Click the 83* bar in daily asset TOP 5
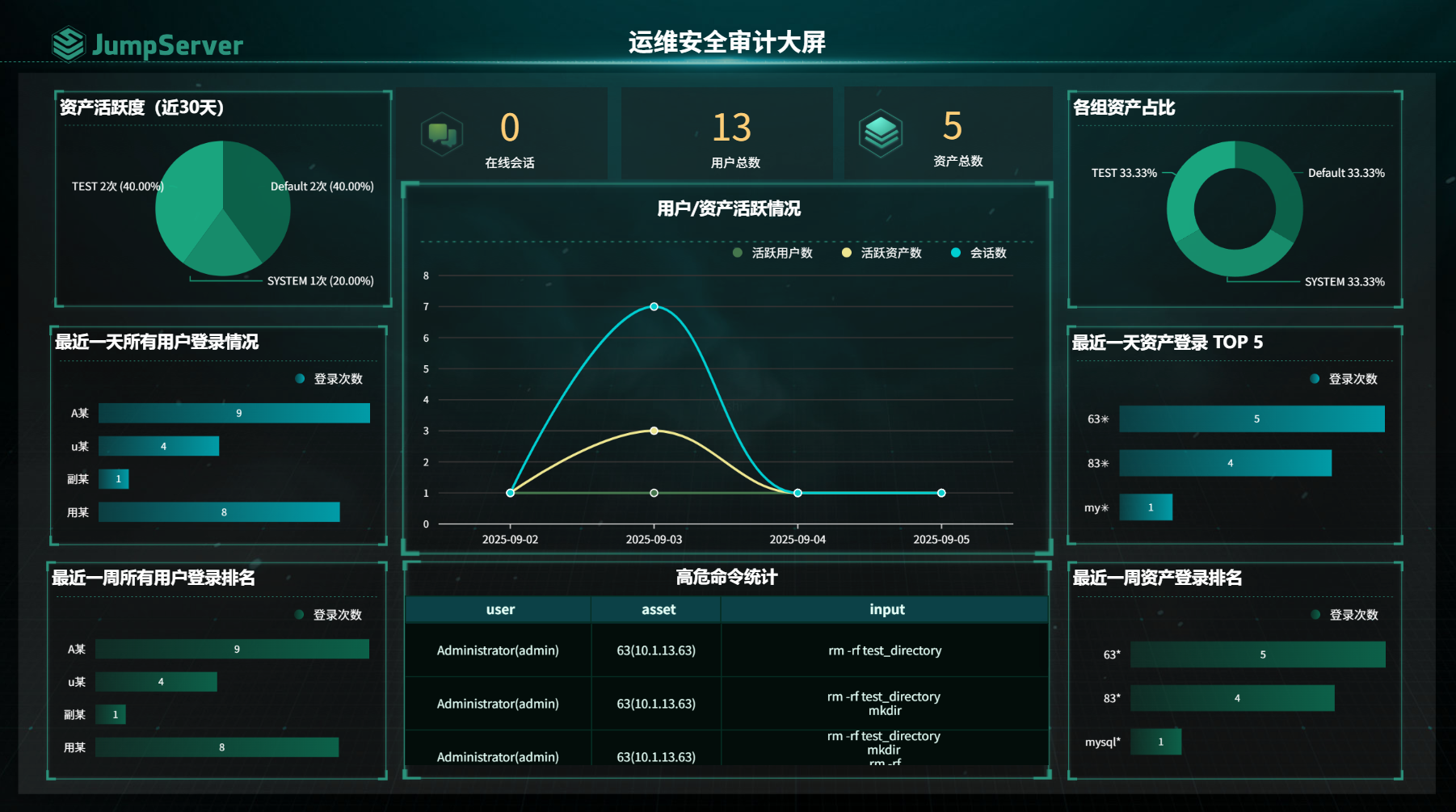The height and width of the screenshot is (812, 1456). pos(1224,463)
